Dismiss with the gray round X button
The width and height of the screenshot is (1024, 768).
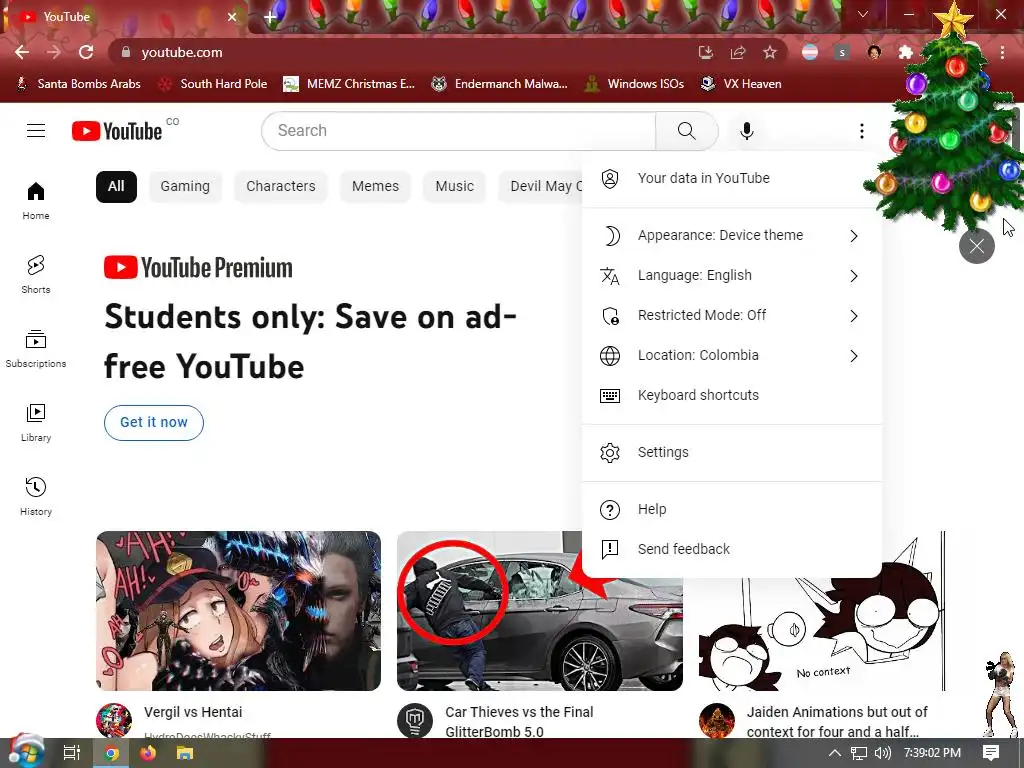point(976,246)
